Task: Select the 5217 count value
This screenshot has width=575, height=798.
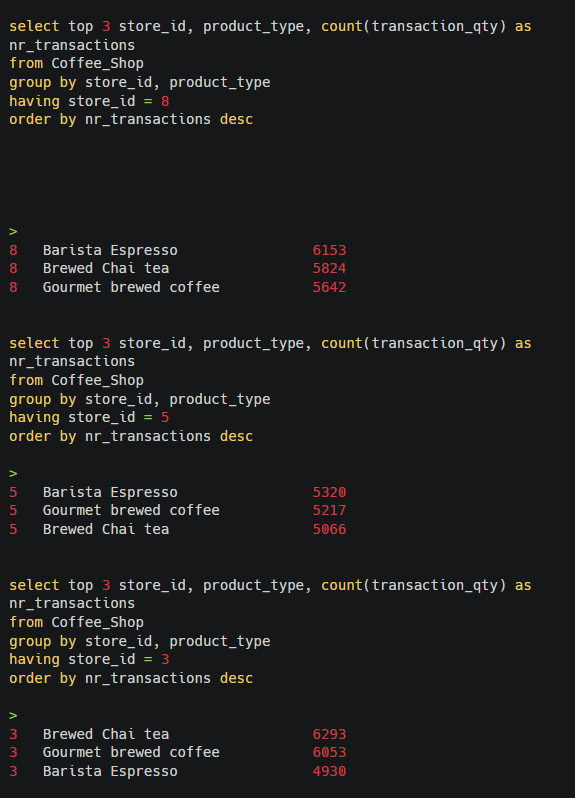Action: tap(329, 510)
